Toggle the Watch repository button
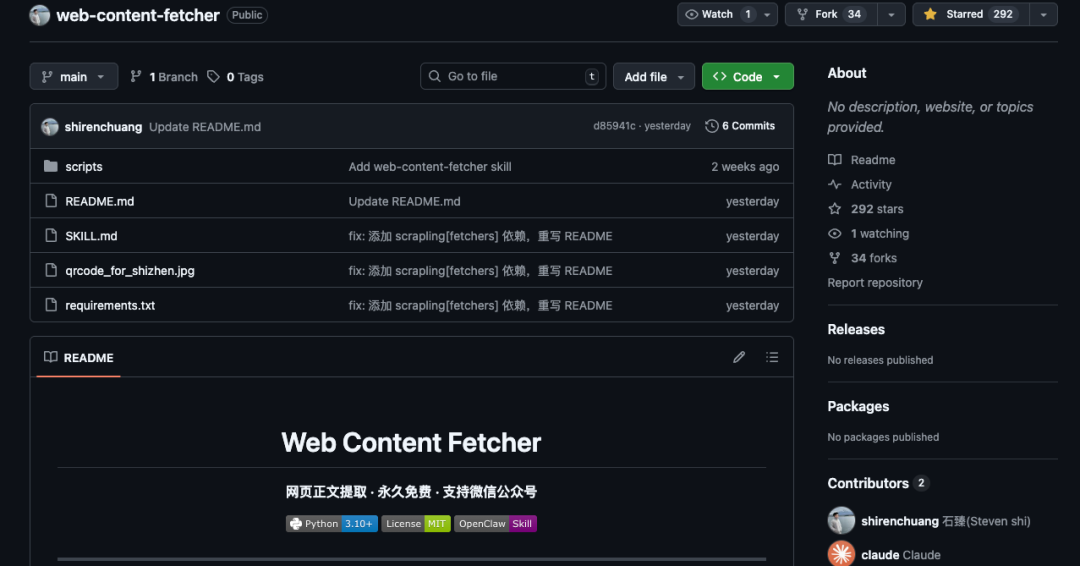The width and height of the screenshot is (1080, 566). point(717,15)
